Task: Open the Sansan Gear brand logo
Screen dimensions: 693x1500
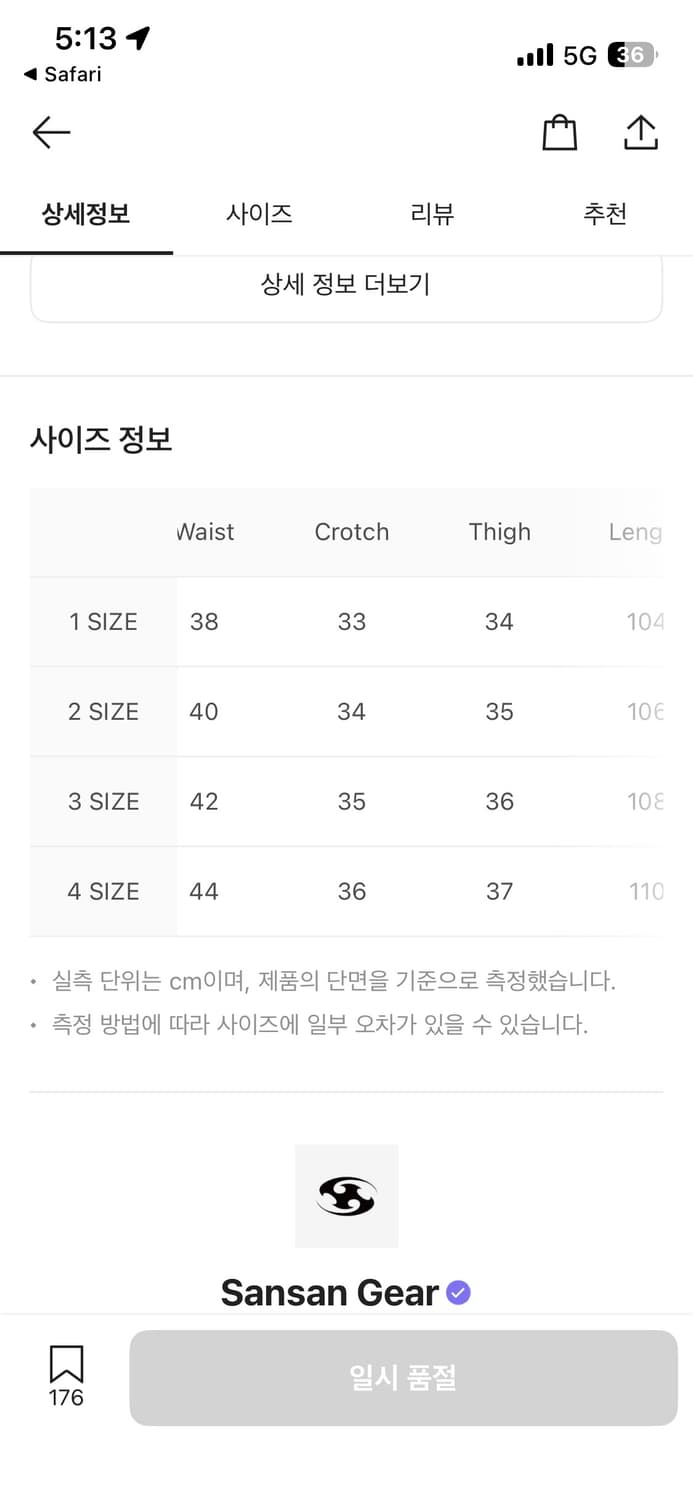Action: (x=346, y=1196)
